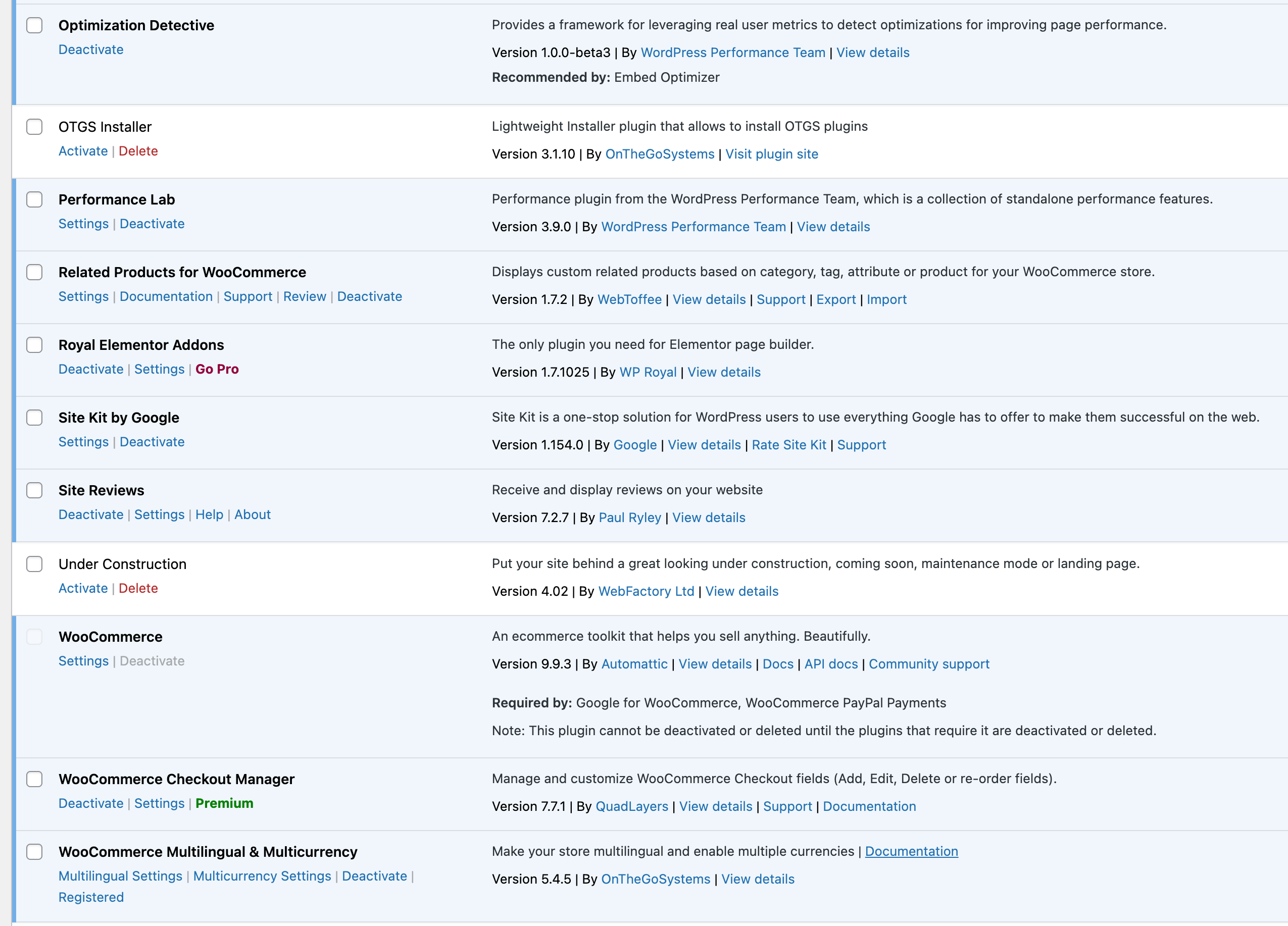Viewport: 1288px width, 926px height.
Task: View details of Optimization Detective
Action: coord(873,52)
